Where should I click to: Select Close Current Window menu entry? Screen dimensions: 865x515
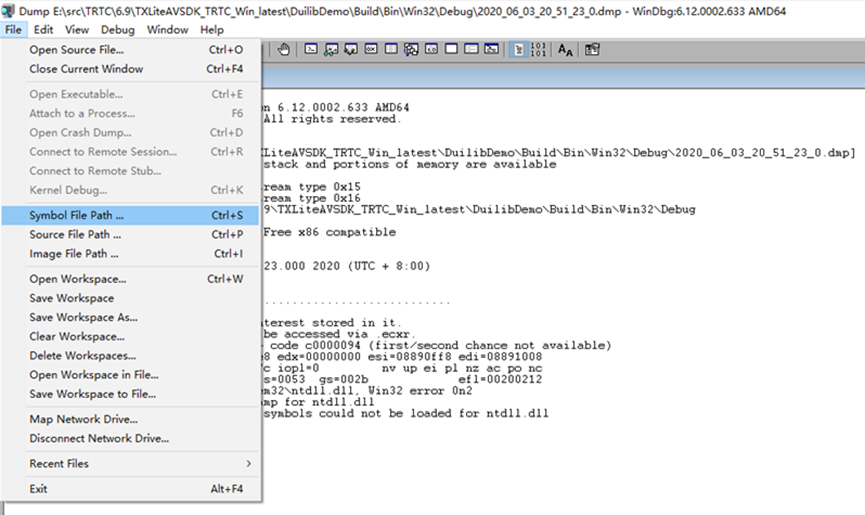click(131, 69)
